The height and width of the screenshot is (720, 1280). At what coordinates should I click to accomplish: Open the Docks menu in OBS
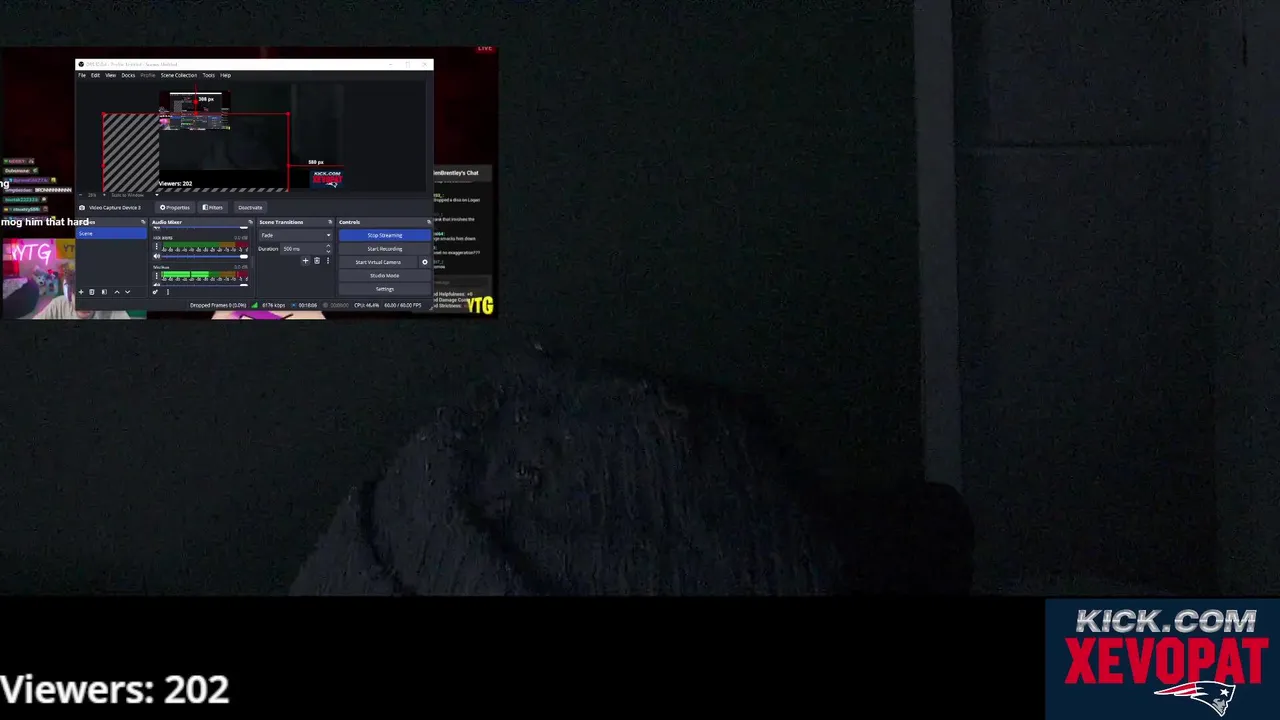coord(128,75)
